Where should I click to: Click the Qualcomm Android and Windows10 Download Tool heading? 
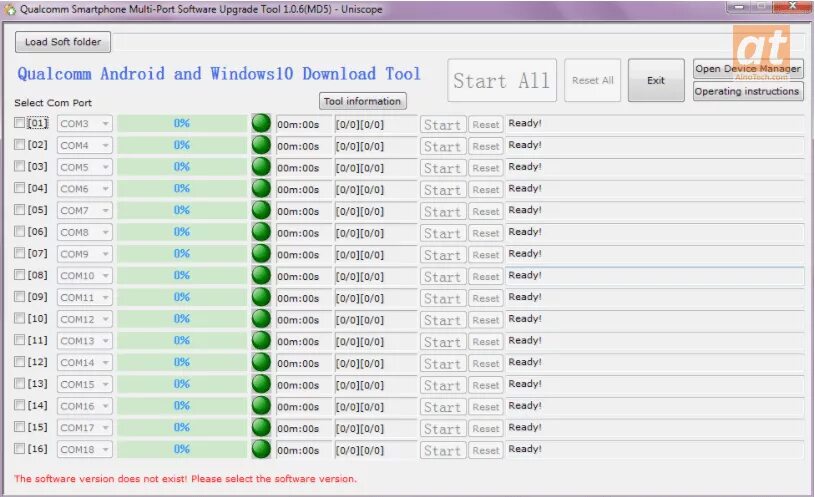point(219,74)
